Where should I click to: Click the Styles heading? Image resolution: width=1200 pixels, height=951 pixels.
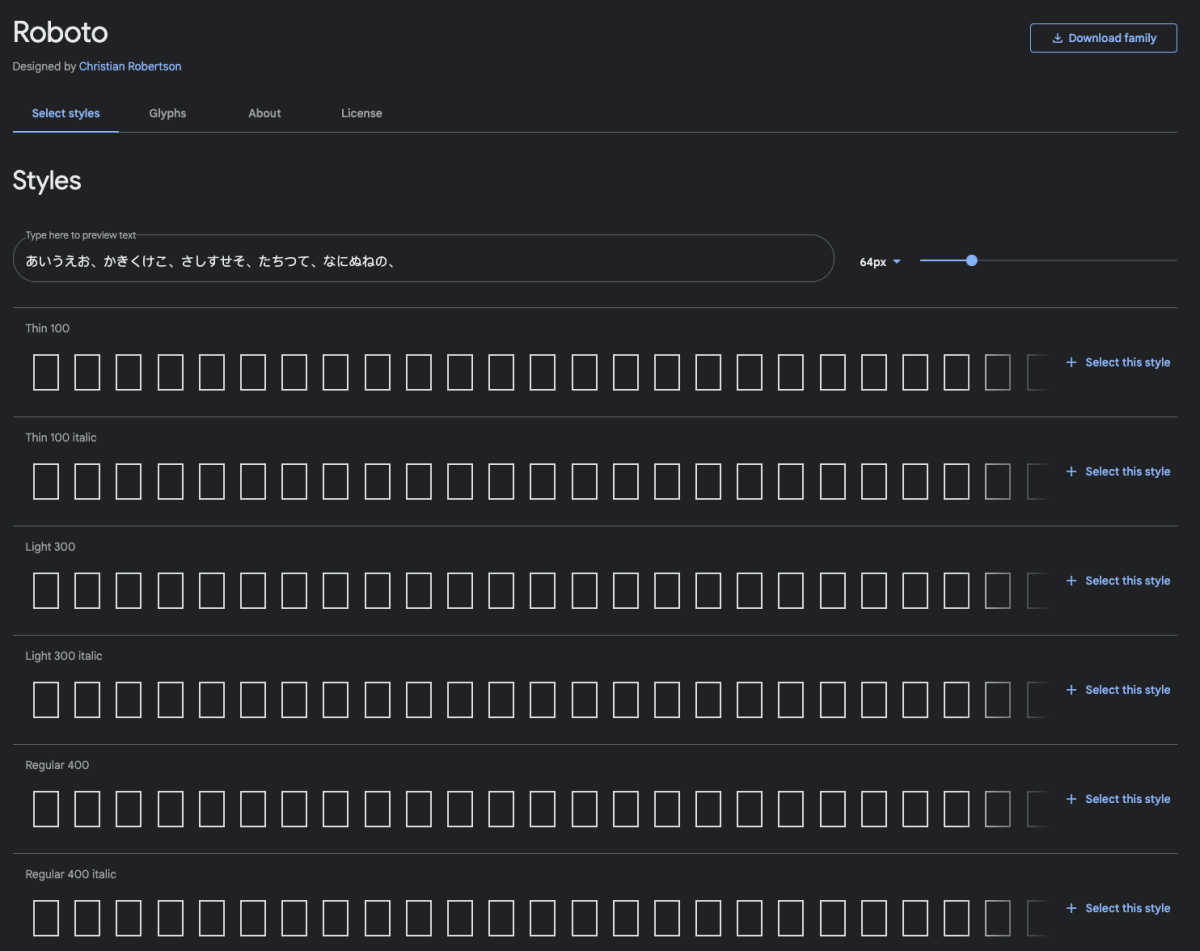point(47,181)
